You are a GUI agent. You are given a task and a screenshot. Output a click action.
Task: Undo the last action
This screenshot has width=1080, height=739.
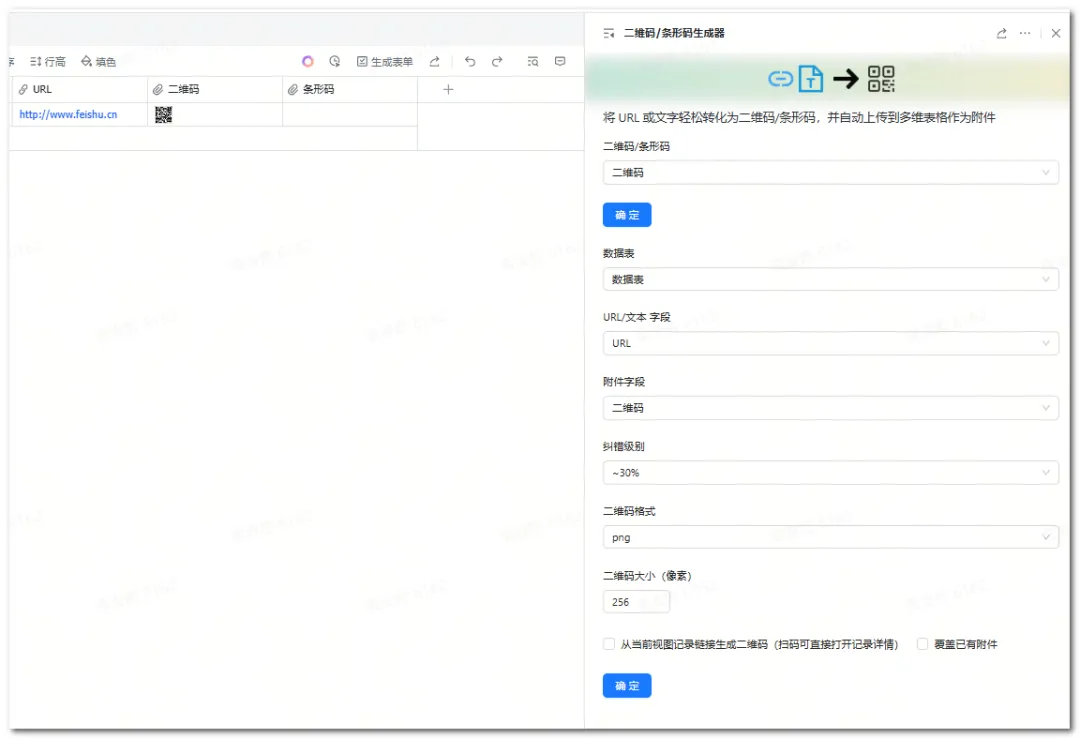tap(470, 61)
